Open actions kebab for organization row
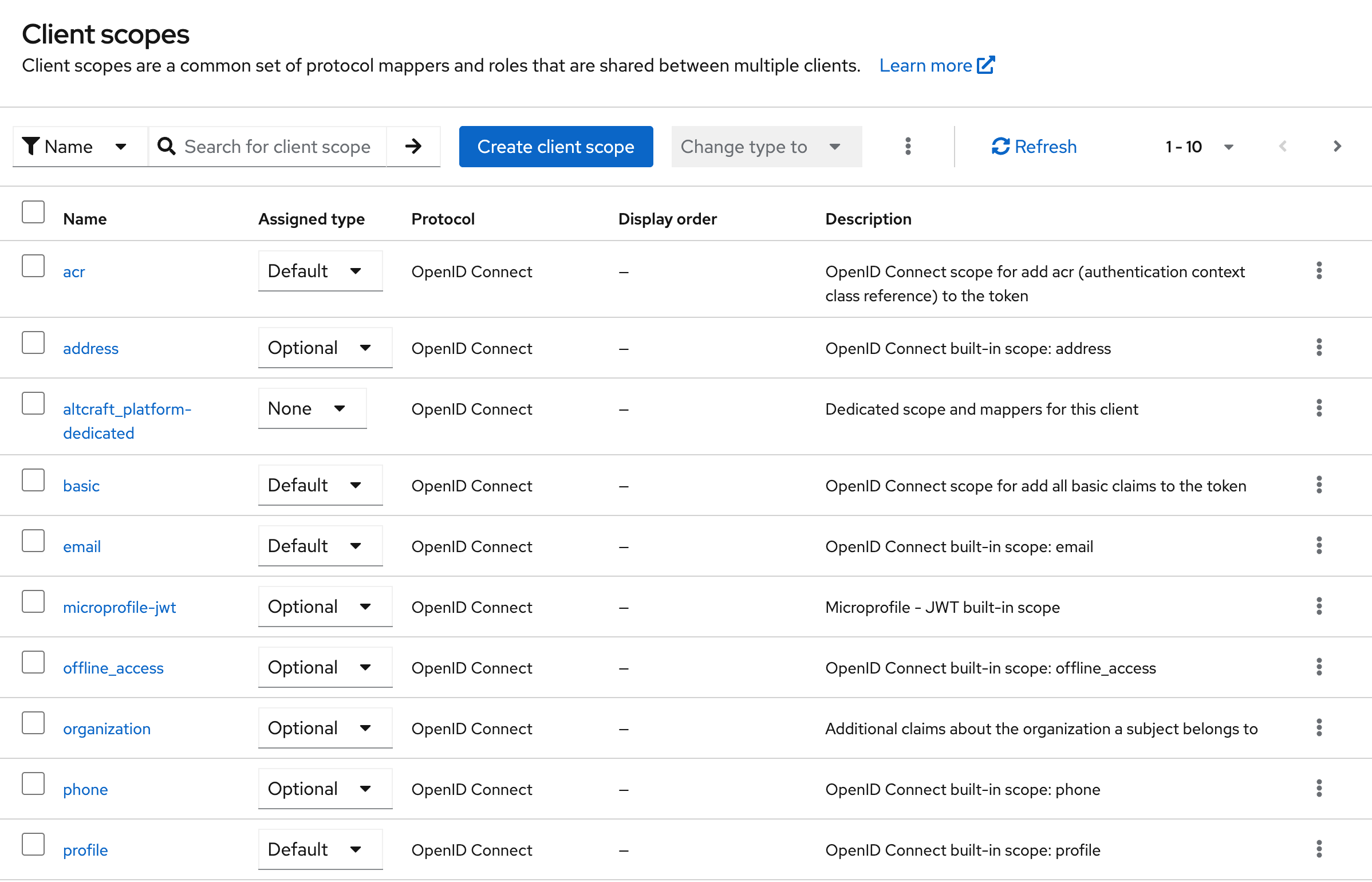1372x882 pixels. tap(1319, 727)
